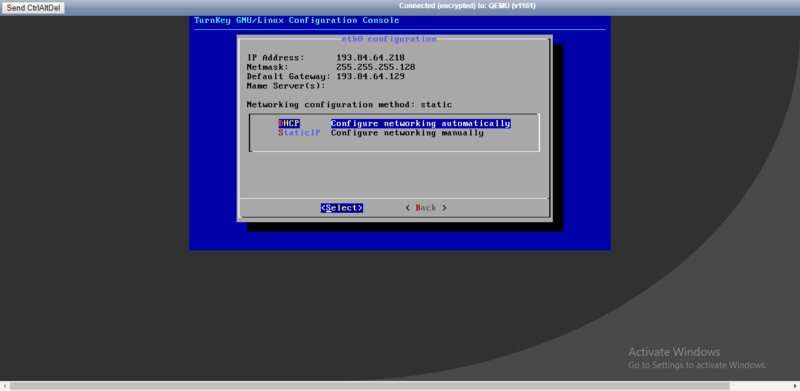Click the Select button in dialog
This screenshot has height=391, width=800.
[x=342, y=208]
